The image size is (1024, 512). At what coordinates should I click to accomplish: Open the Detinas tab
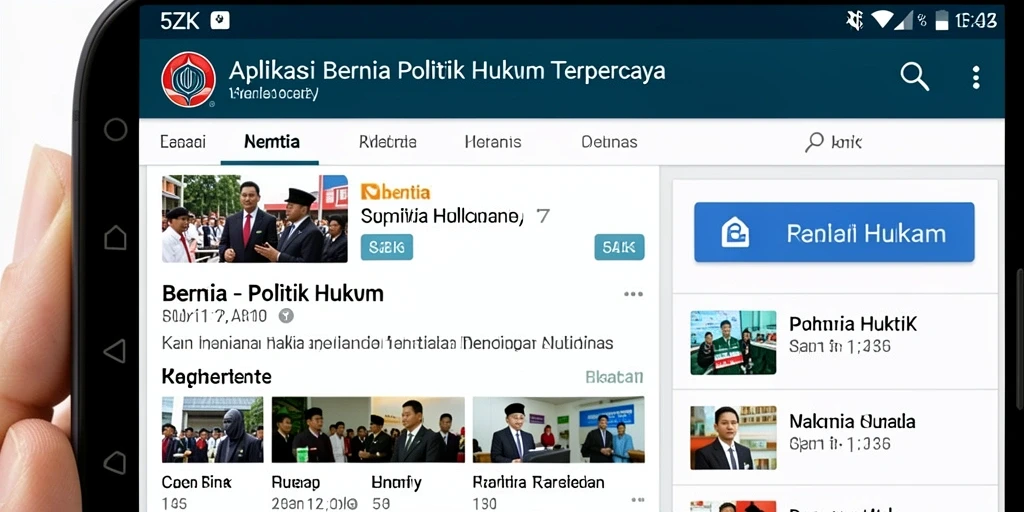click(609, 142)
